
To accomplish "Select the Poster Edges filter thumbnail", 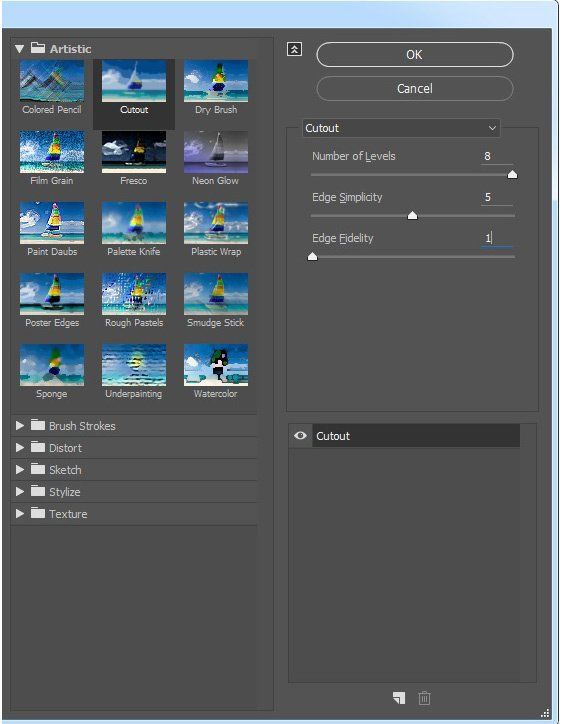I will tap(52, 294).
